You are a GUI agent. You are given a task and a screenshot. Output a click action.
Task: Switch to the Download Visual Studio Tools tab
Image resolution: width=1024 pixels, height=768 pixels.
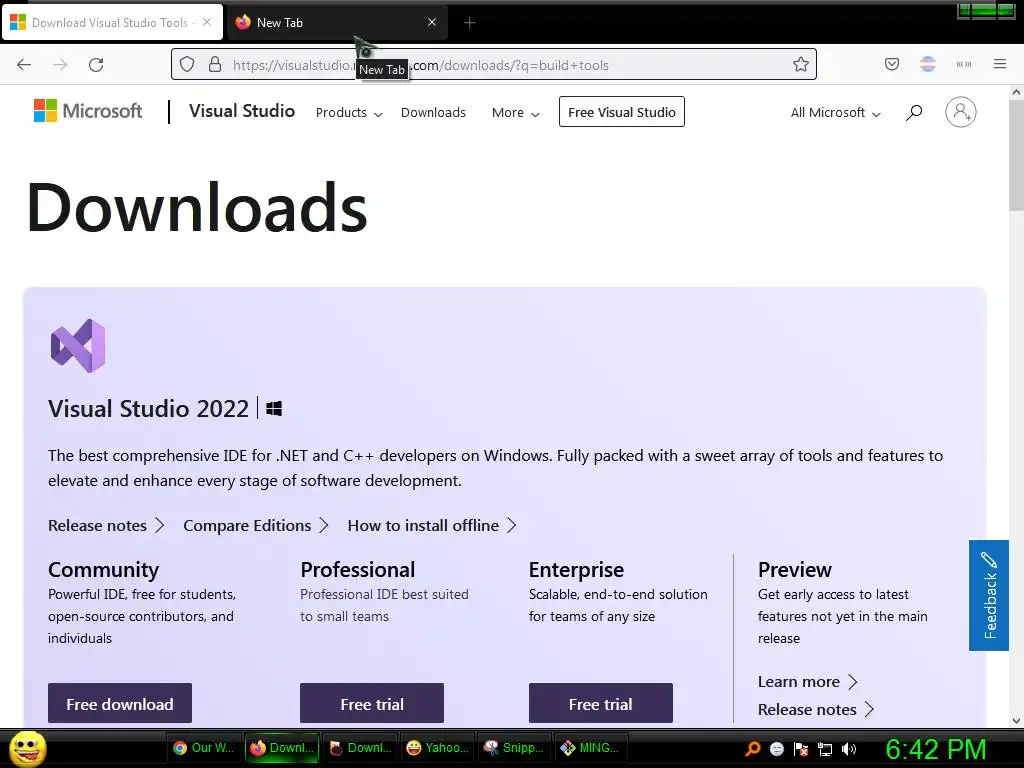112,23
